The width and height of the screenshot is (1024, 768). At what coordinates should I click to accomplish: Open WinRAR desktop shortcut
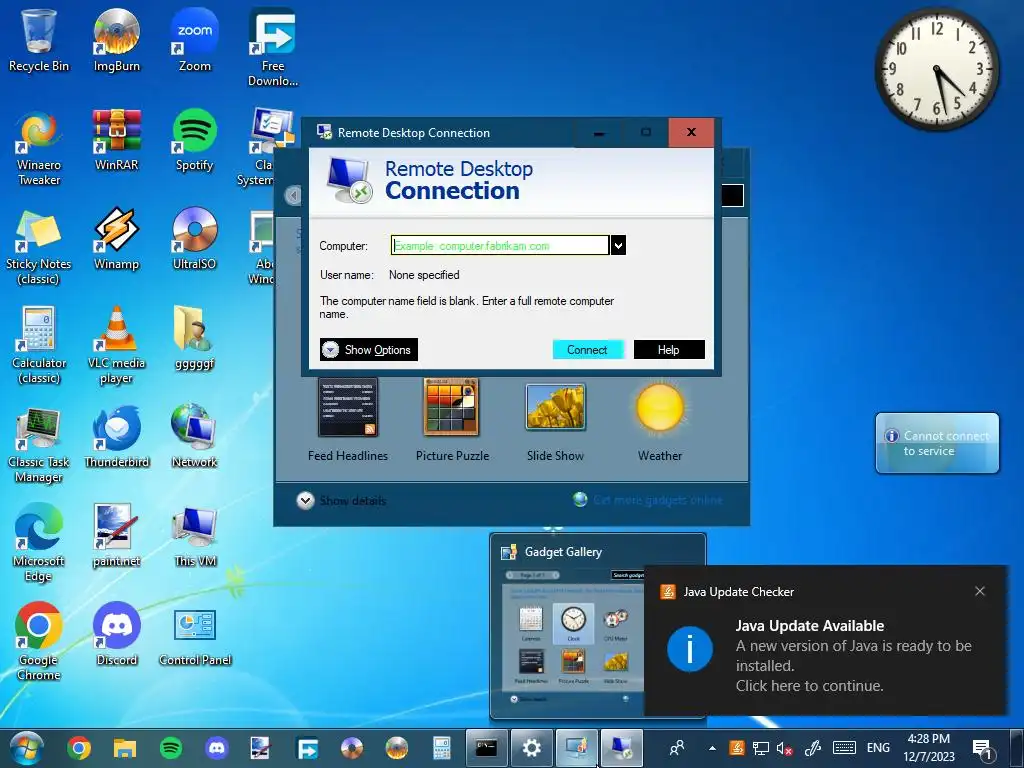[116, 140]
